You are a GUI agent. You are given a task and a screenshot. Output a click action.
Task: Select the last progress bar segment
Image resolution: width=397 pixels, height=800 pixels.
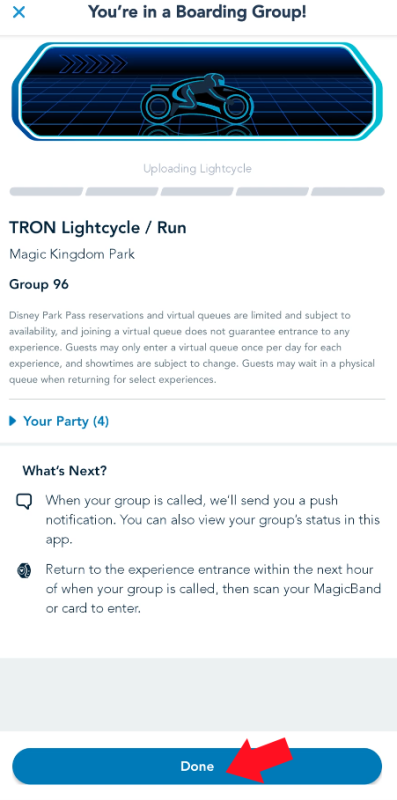tap(348, 192)
